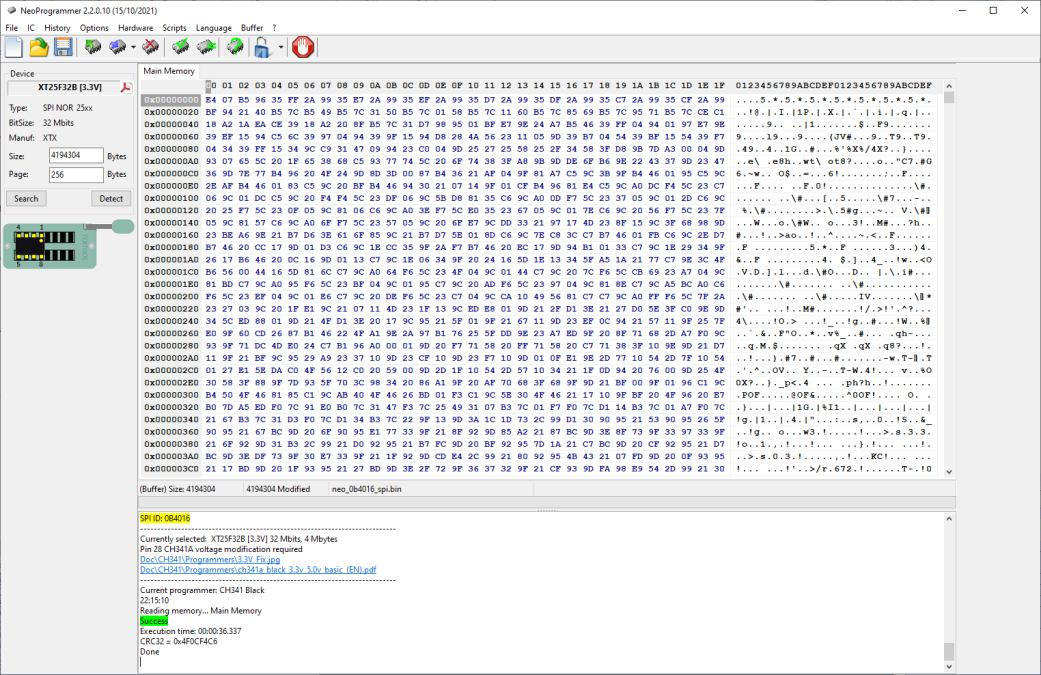Click the Erase IC red-cross chip icon
The width and height of the screenshot is (1041, 675).
point(151,47)
